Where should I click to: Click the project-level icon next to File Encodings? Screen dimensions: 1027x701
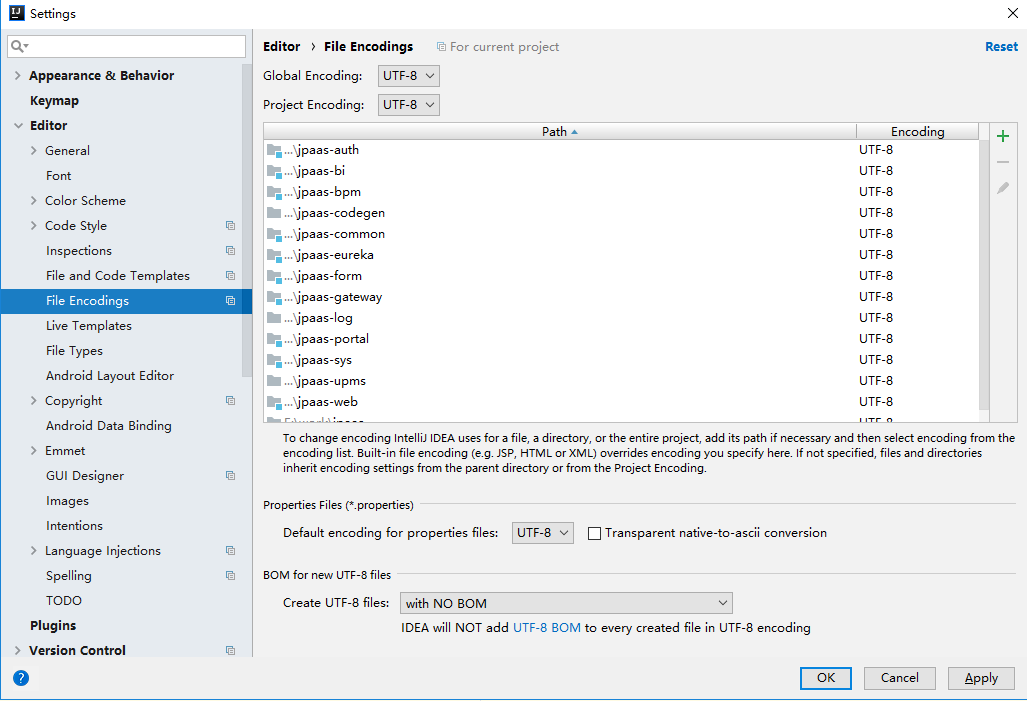point(230,301)
